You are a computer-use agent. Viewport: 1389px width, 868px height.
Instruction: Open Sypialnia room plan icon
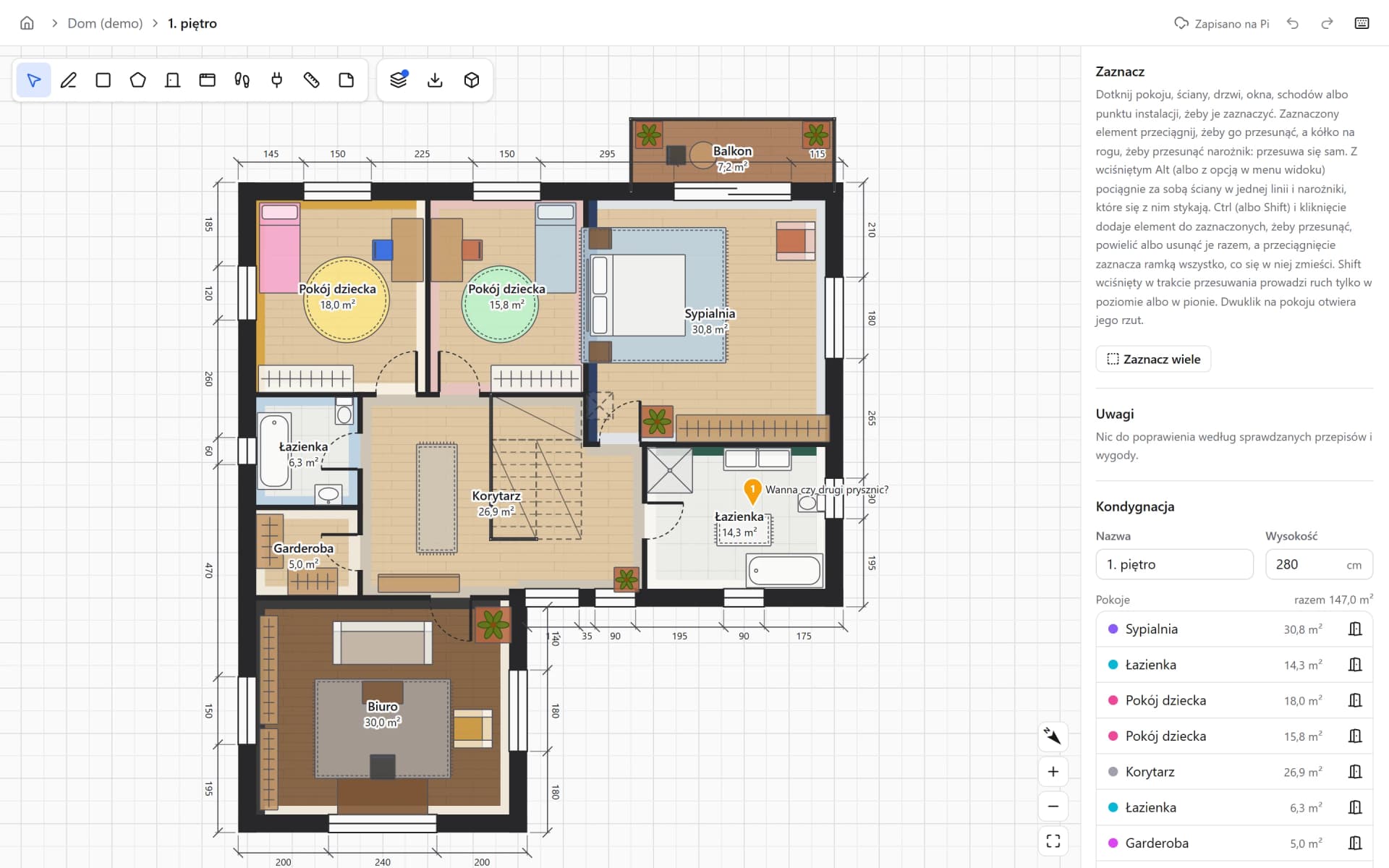1355,629
